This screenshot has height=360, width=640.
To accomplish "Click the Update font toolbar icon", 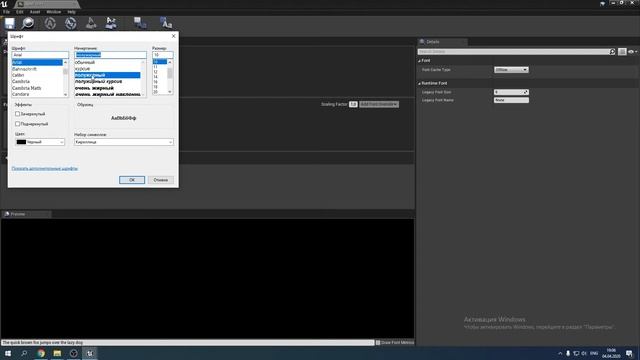I will [50, 23].
